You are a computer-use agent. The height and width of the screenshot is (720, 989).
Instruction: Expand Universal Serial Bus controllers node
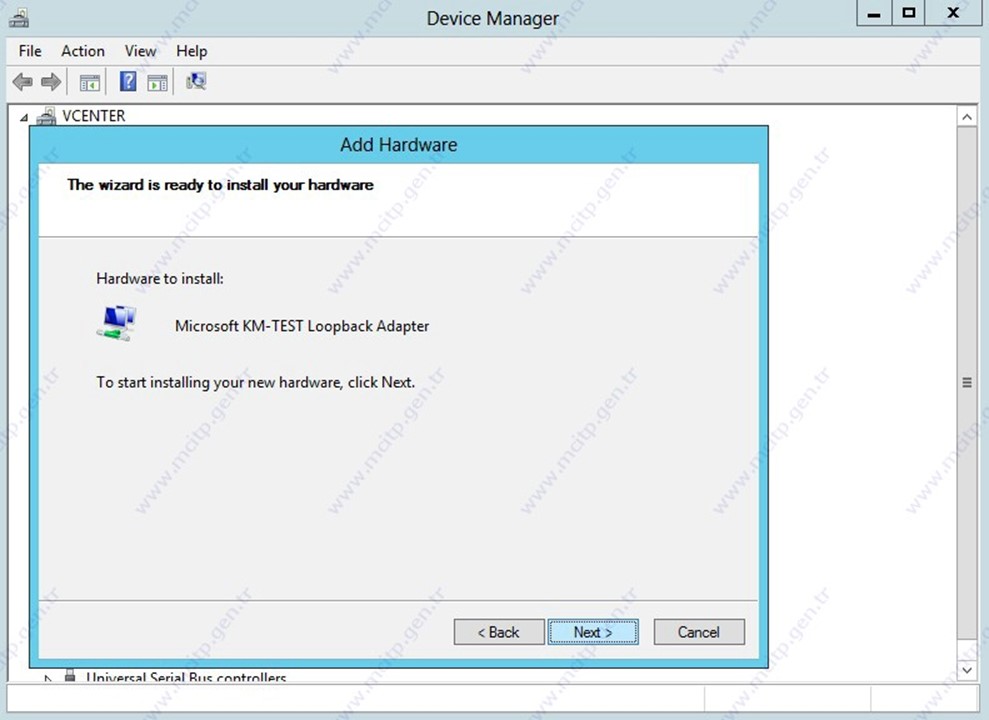pyautogui.click(x=47, y=678)
